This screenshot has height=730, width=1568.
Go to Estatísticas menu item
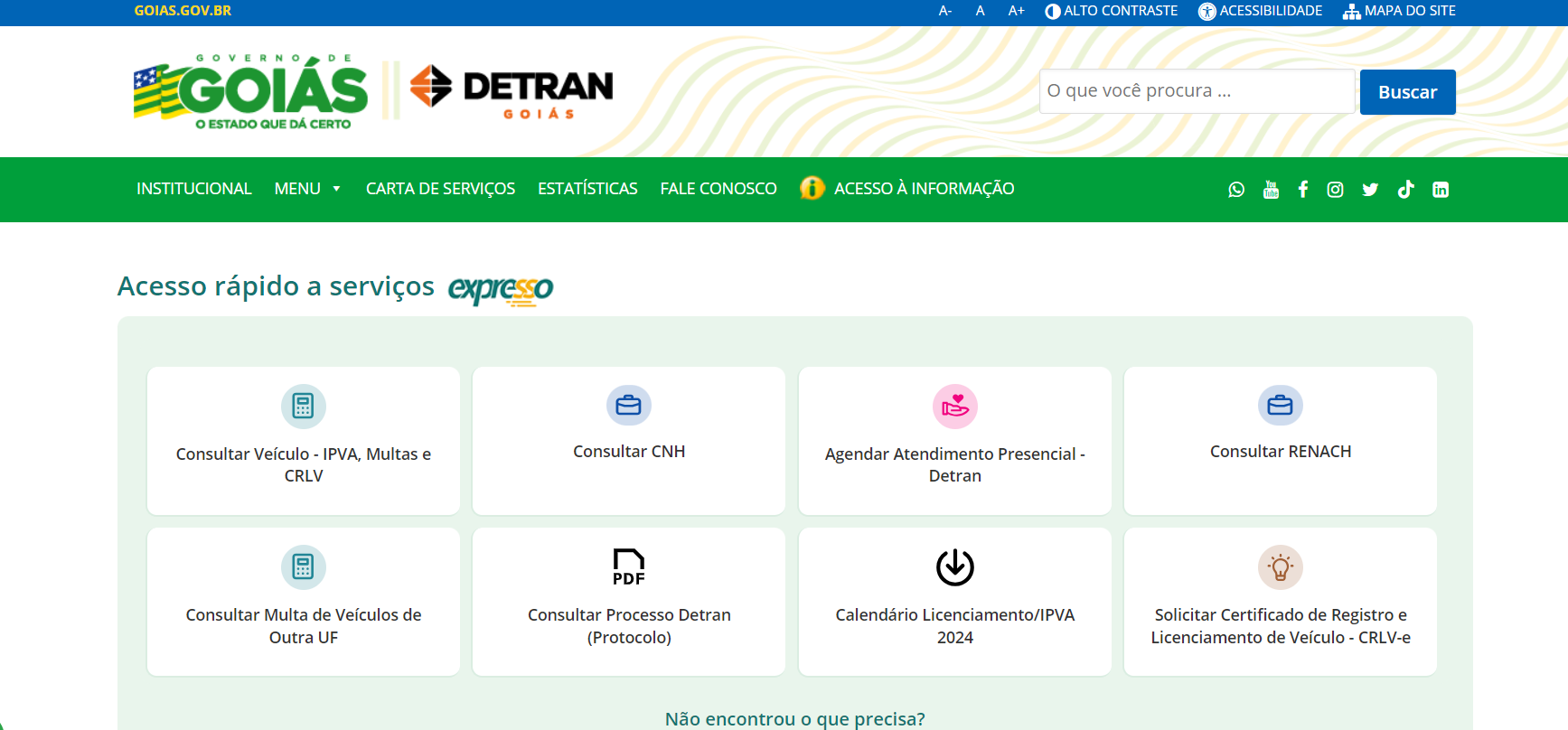click(587, 189)
